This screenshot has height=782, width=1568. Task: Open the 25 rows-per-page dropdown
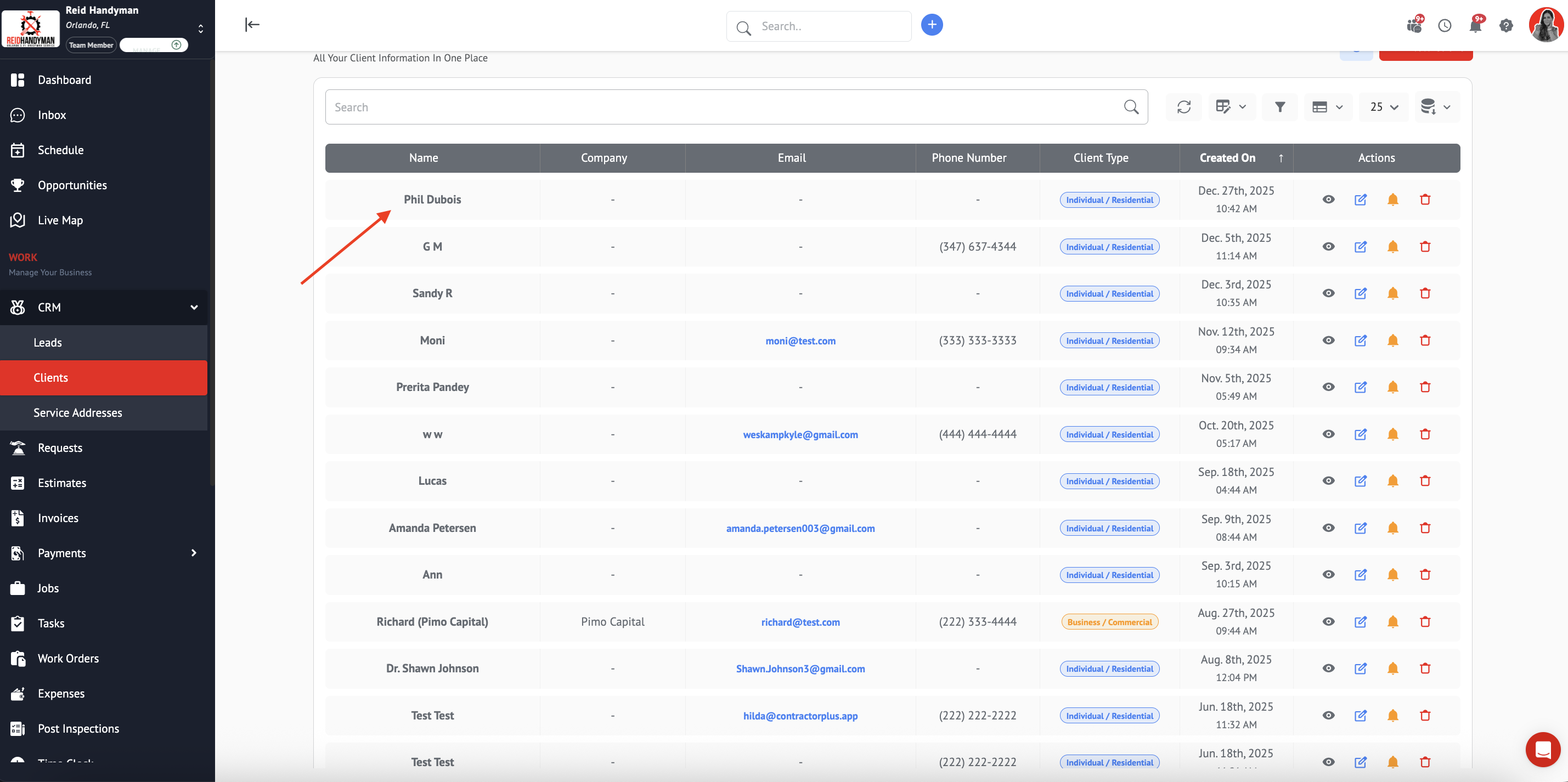pyautogui.click(x=1384, y=107)
